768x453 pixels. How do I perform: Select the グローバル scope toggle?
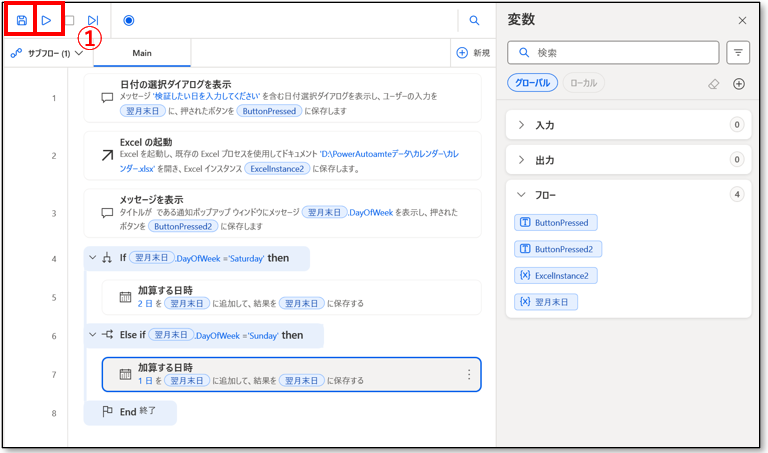click(532, 83)
